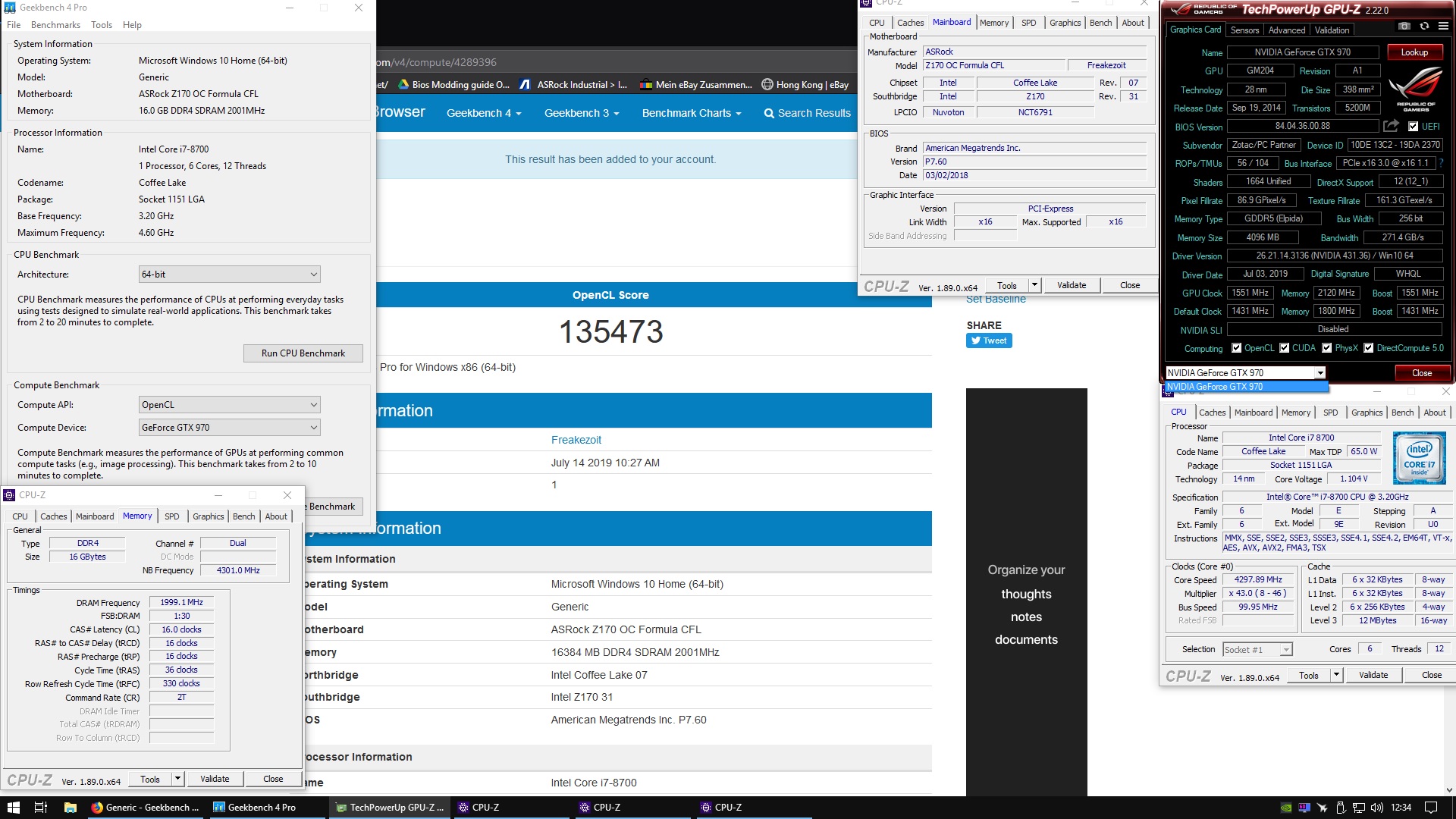Open the Benchmark Charts nav dropdown
Screen dimensions: 1456x819
pyautogui.click(x=691, y=113)
